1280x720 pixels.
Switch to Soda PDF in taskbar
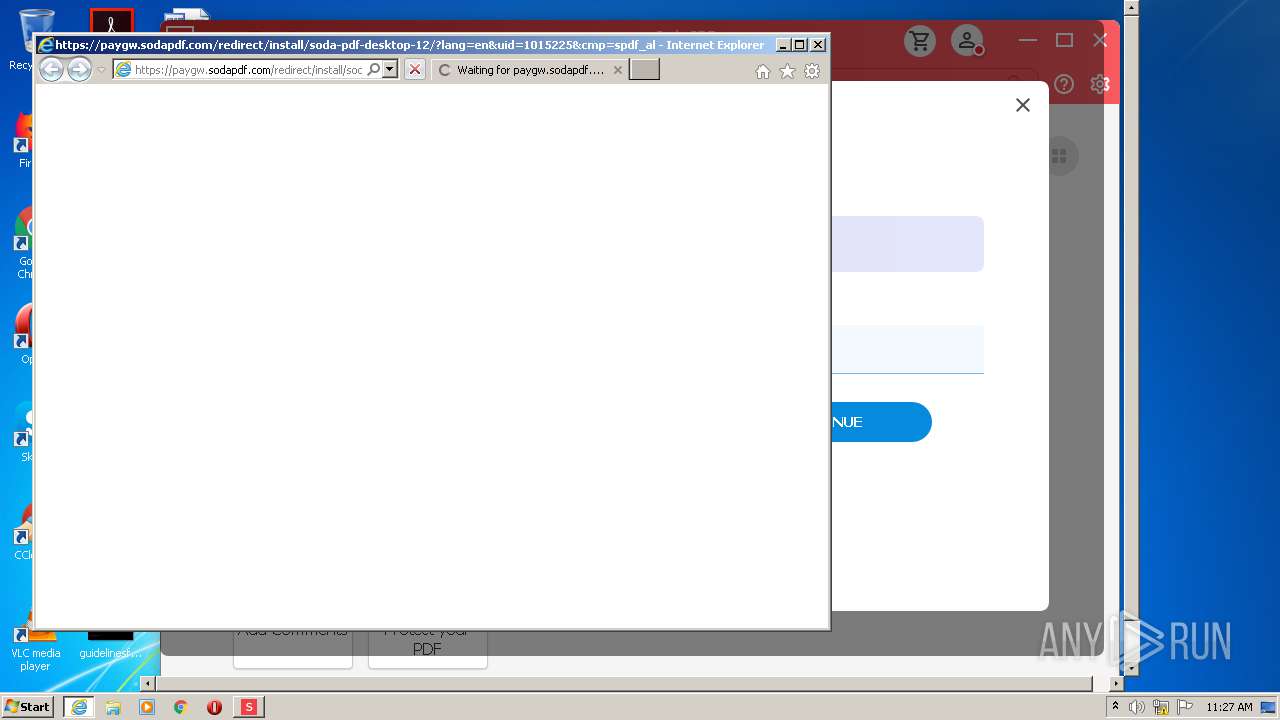(249, 707)
